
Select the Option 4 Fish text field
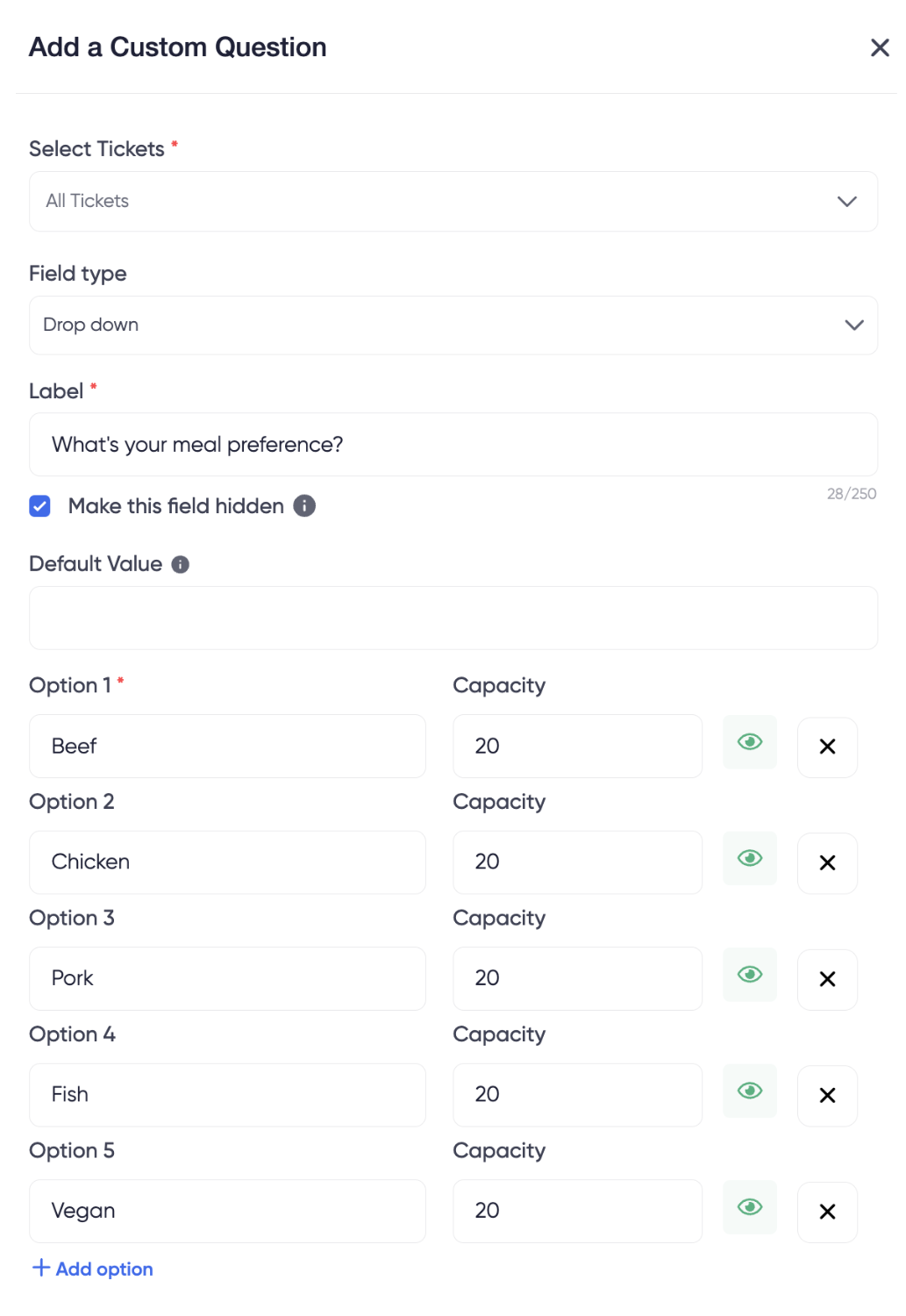(227, 1095)
